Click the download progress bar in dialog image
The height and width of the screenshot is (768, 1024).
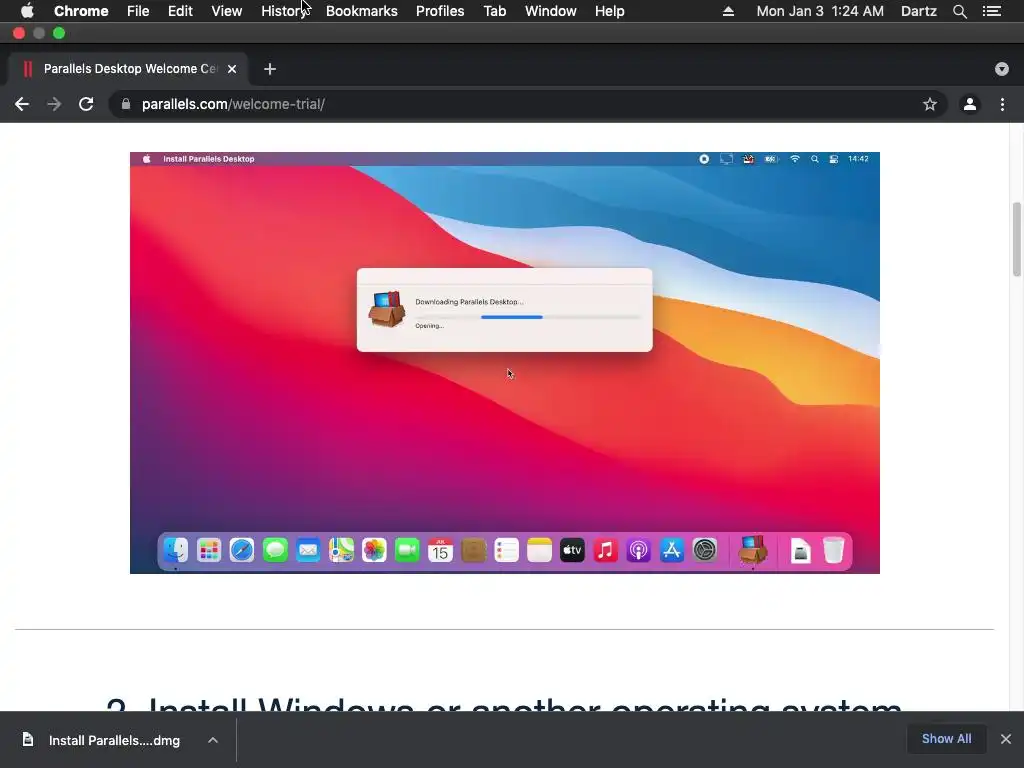click(x=528, y=317)
